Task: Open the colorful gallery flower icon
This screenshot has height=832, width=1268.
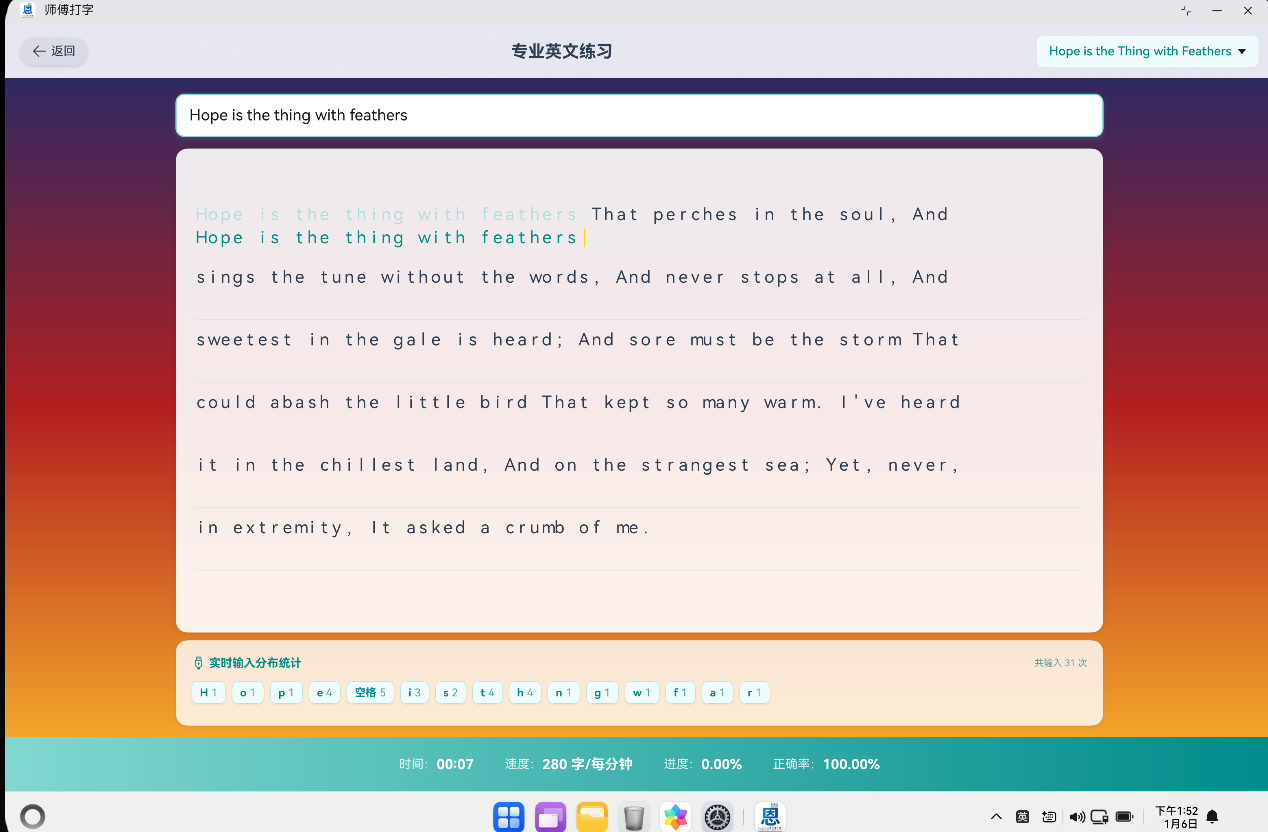Action: [676, 817]
